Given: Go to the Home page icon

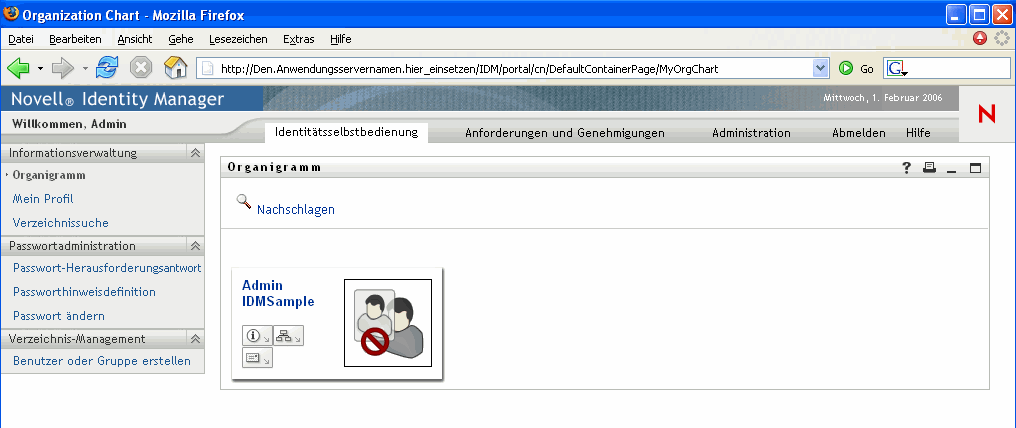Looking at the screenshot, I should [x=176, y=67].
